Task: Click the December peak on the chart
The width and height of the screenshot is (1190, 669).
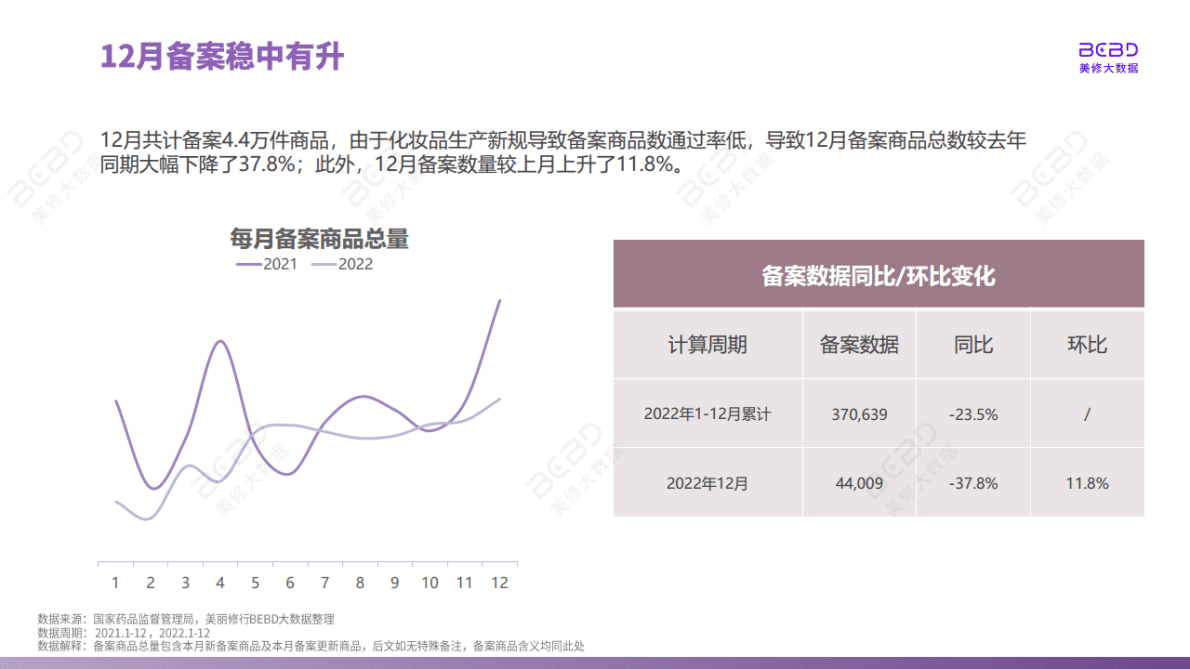Action: 499,302
